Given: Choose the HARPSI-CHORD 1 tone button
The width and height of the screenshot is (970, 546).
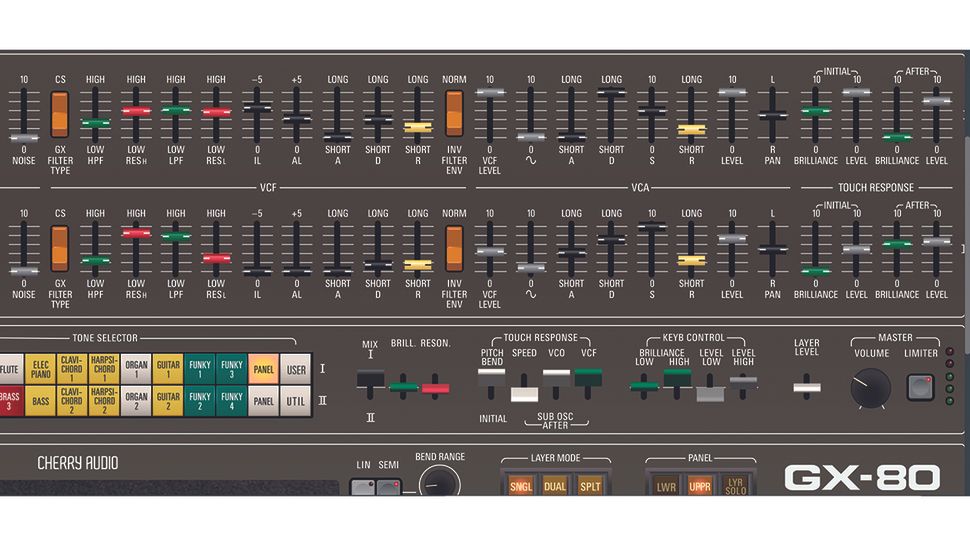Looking at the screenshot, I should (104, 369).
